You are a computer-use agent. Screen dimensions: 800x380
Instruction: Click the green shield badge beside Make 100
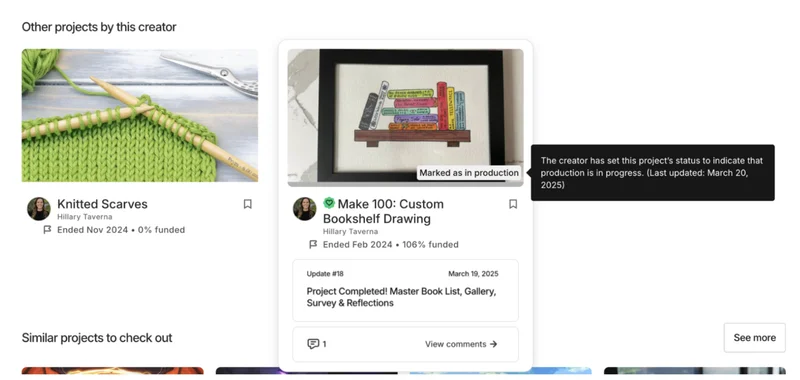pos(329,203)
